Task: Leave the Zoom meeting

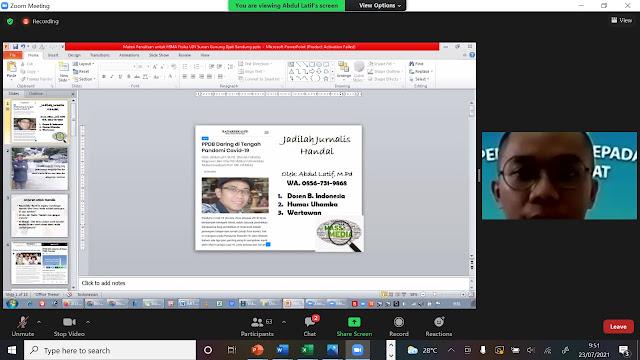Action: point(618,327)
